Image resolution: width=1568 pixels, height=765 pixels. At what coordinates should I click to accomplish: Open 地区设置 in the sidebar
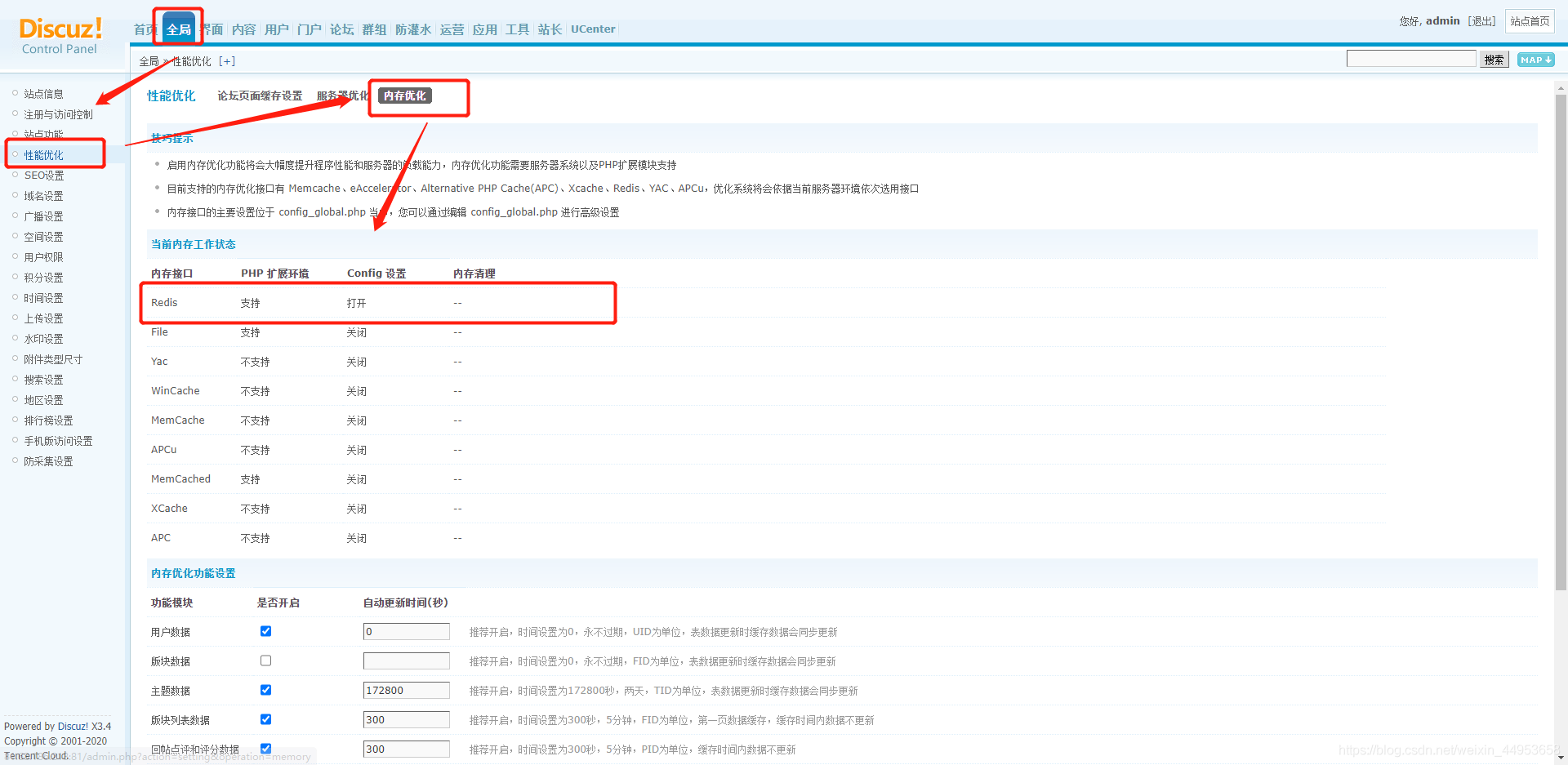[44, 400]
